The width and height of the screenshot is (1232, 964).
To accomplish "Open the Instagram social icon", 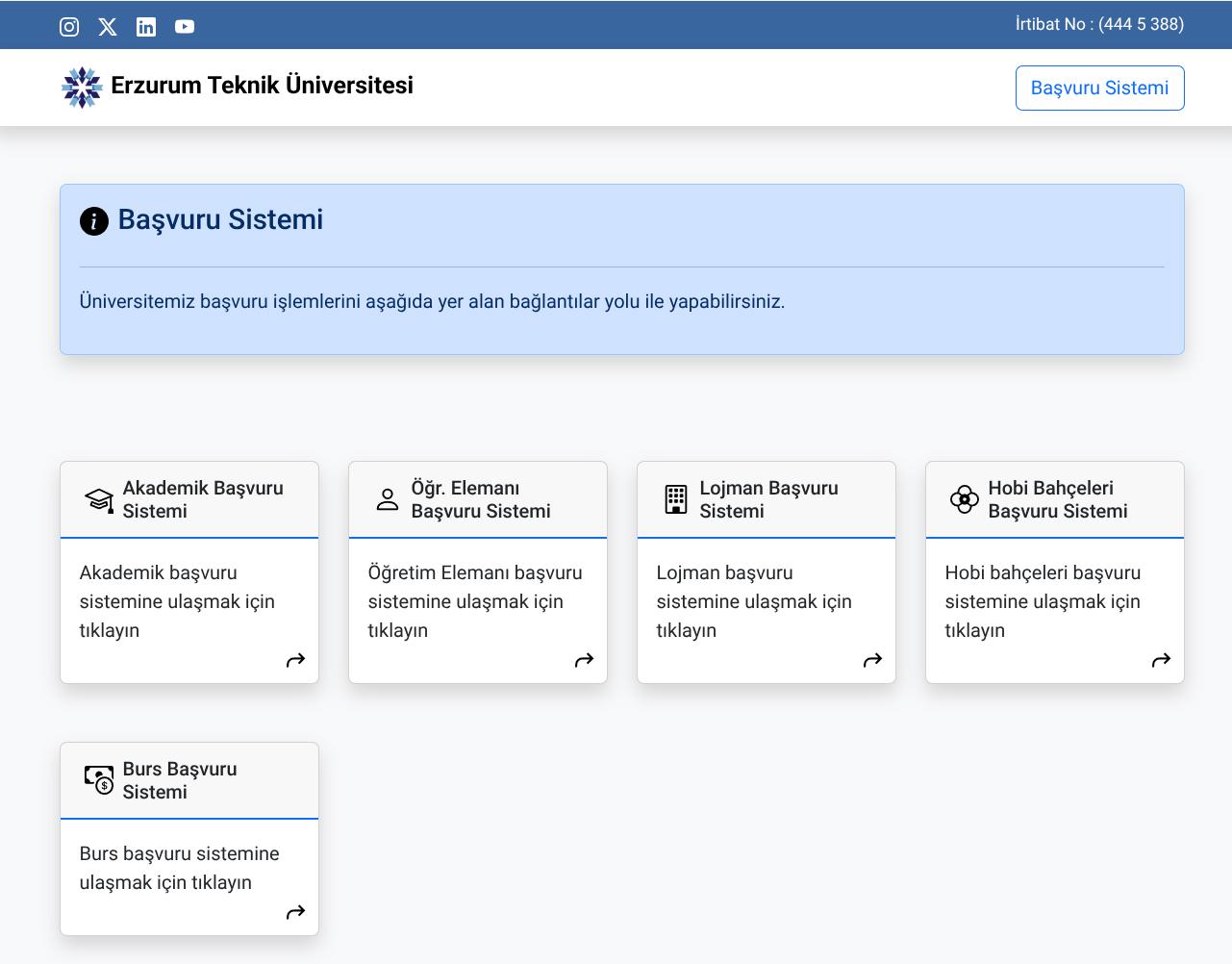I will [x=69, y=27].
